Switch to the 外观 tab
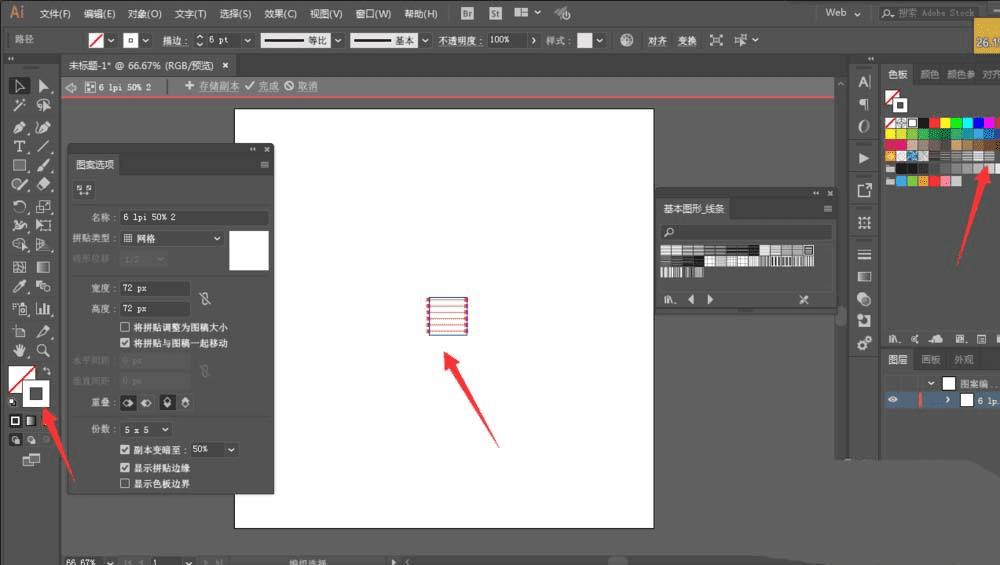1000x565 pixels. click(964, 360)
